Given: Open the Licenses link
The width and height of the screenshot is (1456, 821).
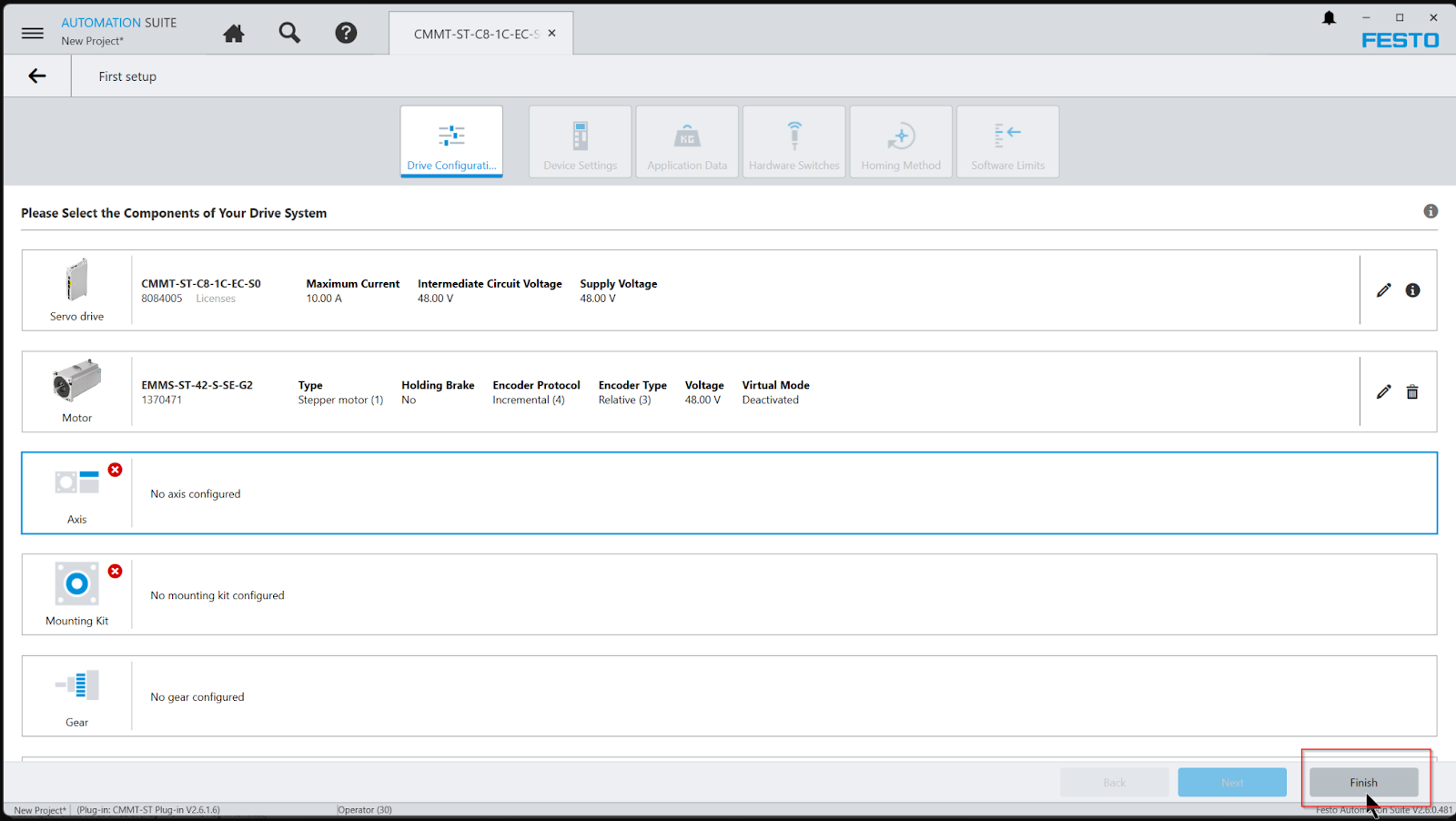Looking at the screenshot, I should [x=216, y=299].
